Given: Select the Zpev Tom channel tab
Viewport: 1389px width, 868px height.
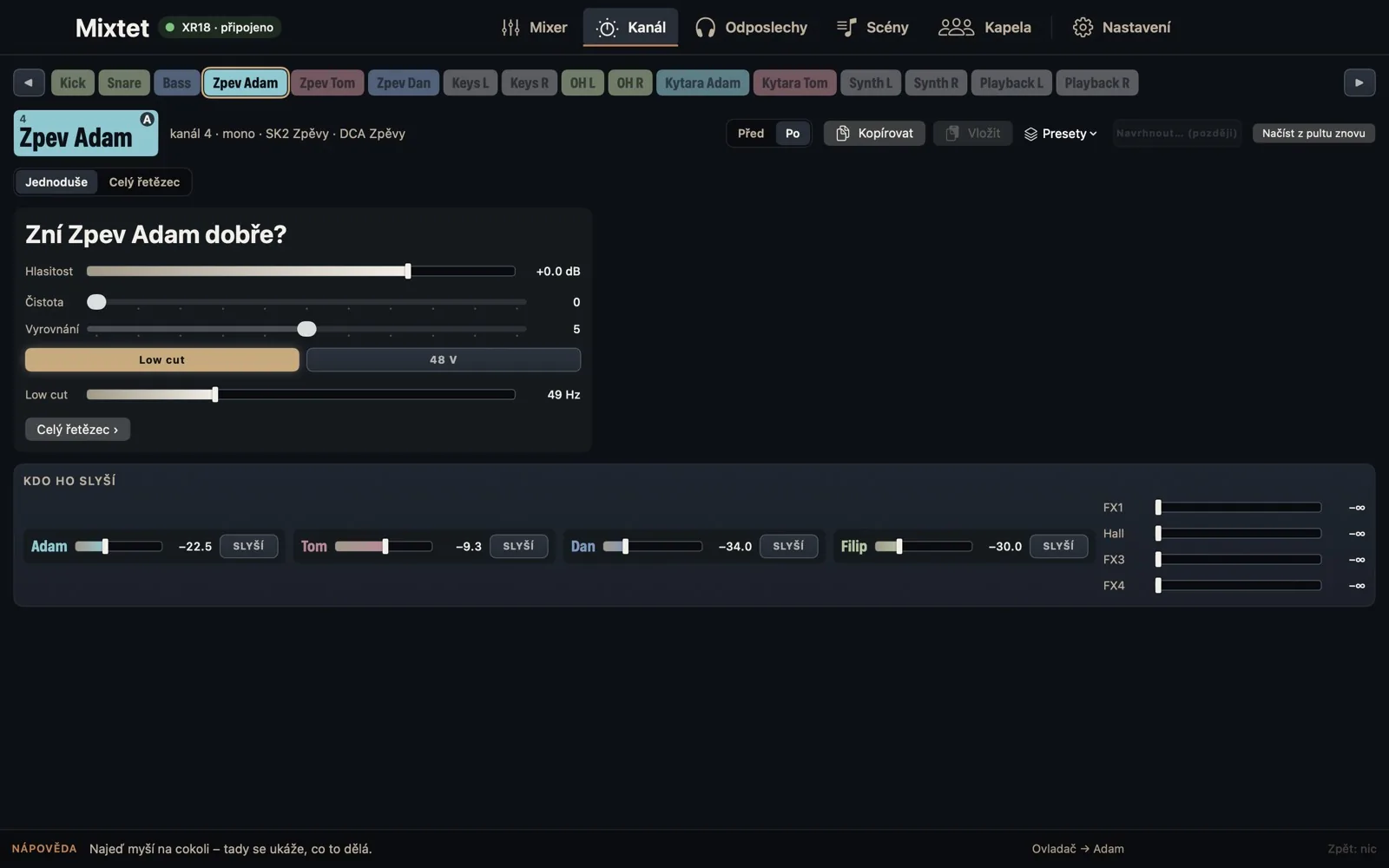Looking at the screenshot, I should (327, 82).
